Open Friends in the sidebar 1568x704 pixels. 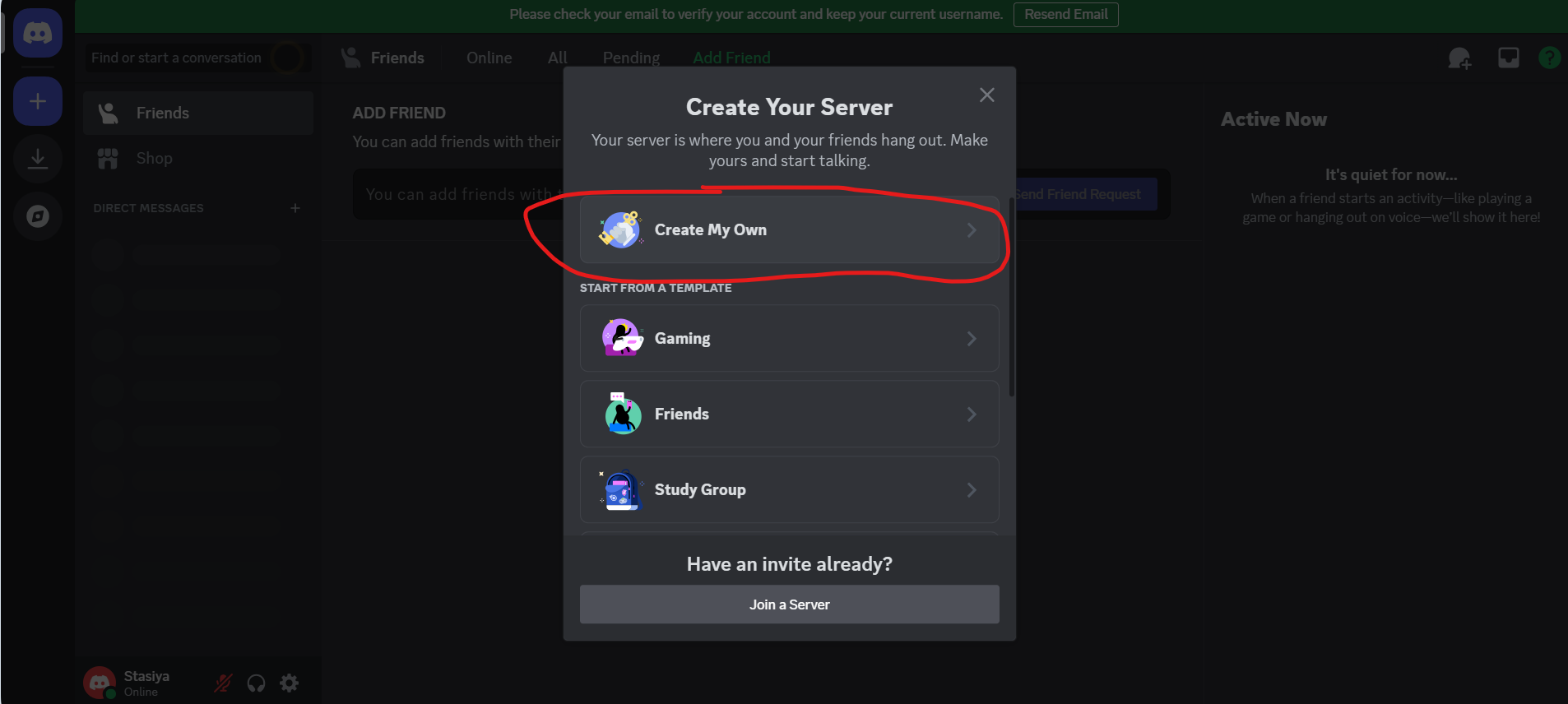coord(198,113)
